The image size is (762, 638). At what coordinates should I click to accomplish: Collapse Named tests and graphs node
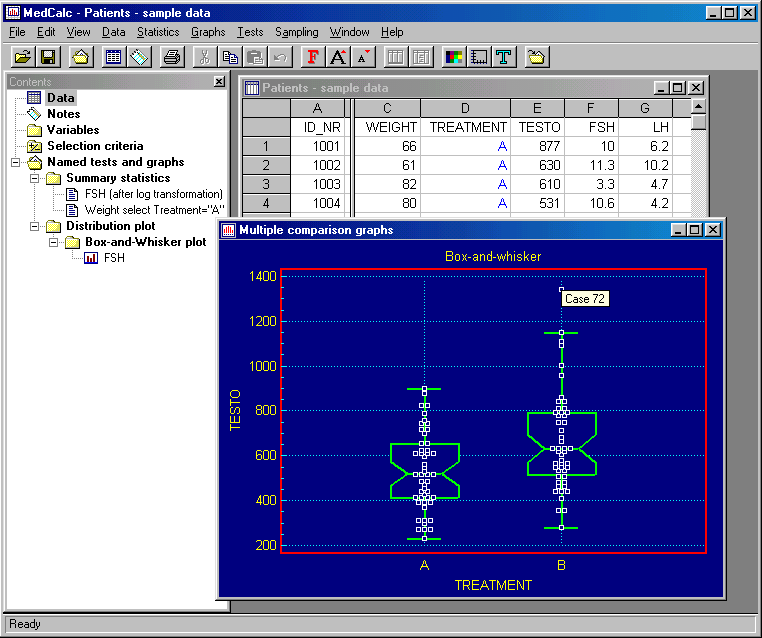16,162
